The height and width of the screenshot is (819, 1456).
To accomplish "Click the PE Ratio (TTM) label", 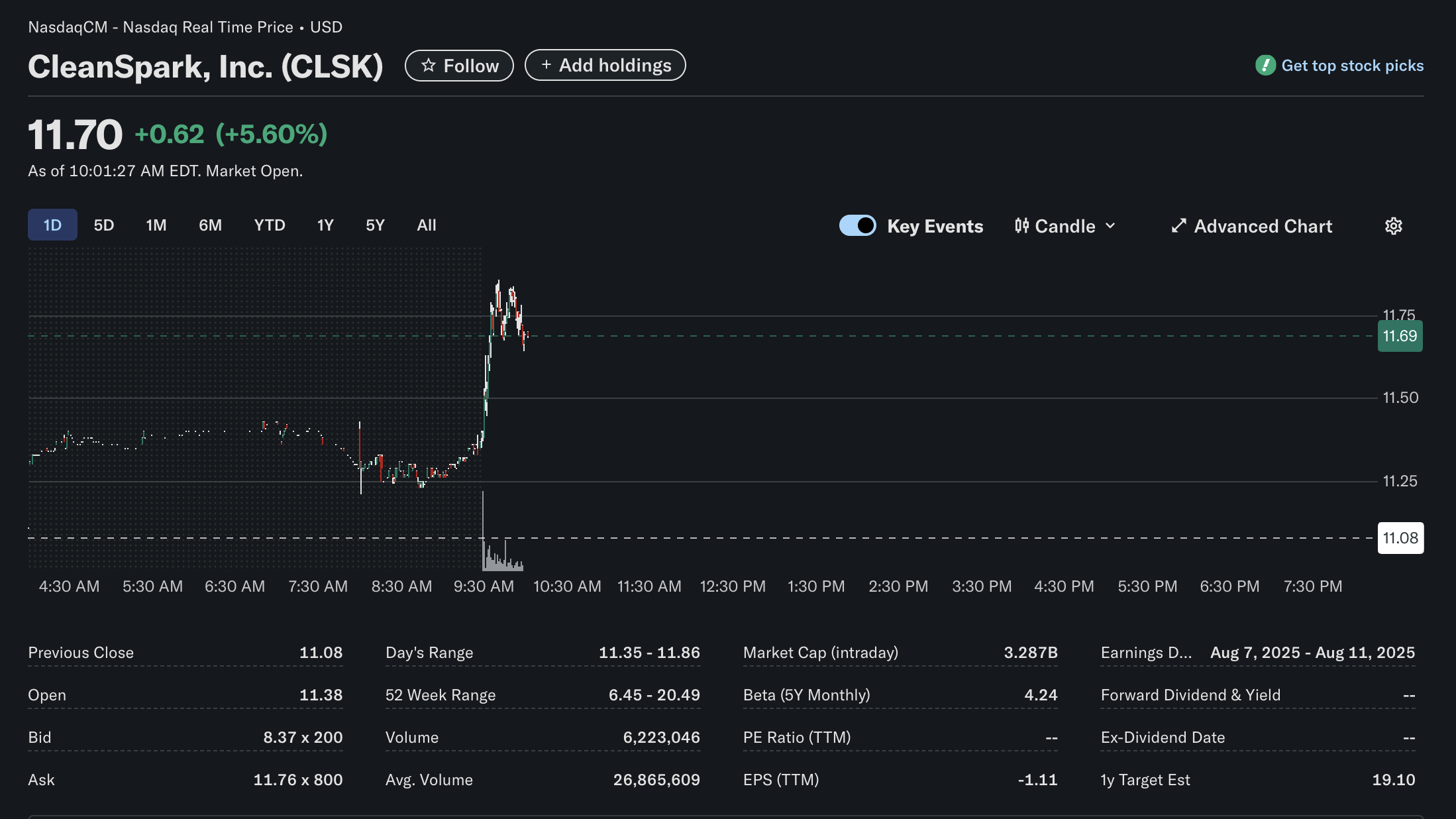I will click(797, 737).
